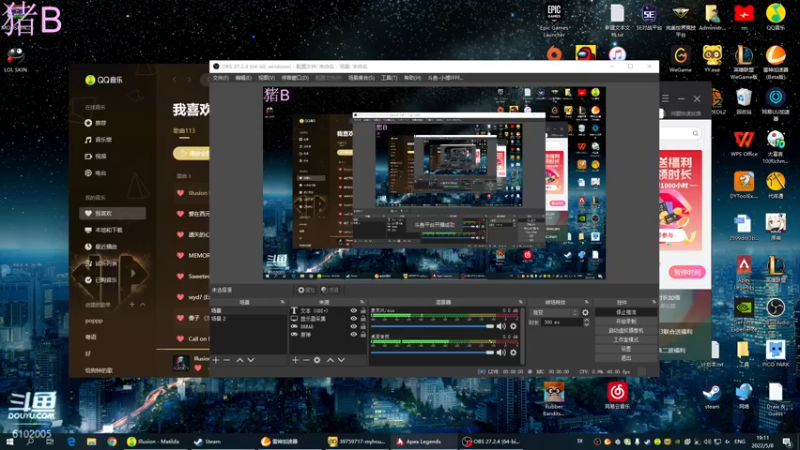
Task: Pop out the 场景 dock panel
Action: coord(282,302)
